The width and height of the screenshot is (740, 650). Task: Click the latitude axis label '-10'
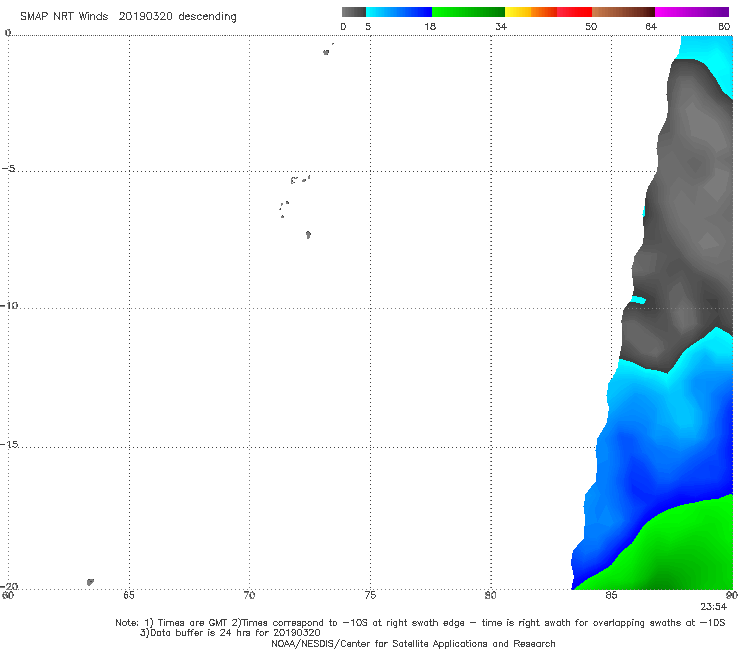click(x=9, y=305)
